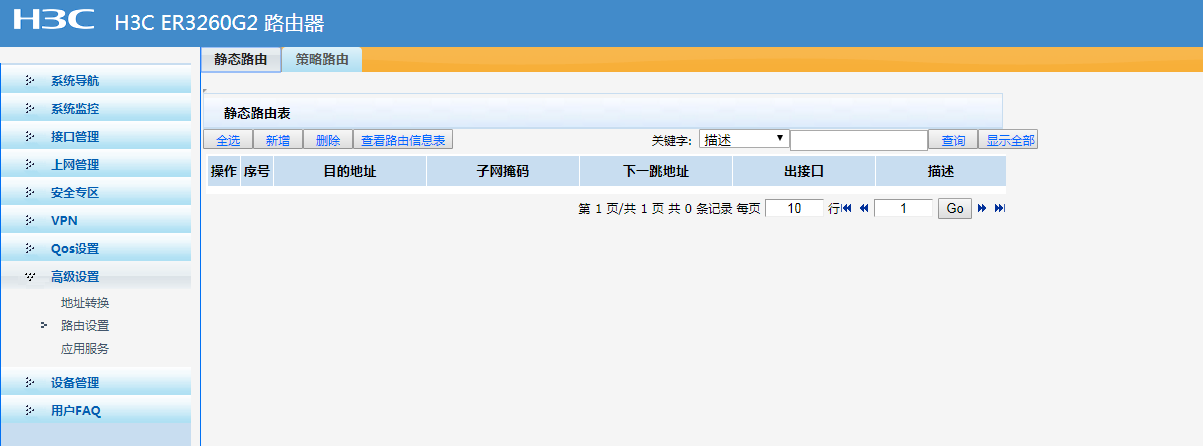
Task: Open the 关键字 描述 dropdown
Action: pyautogui.click(x=744, y=140)
